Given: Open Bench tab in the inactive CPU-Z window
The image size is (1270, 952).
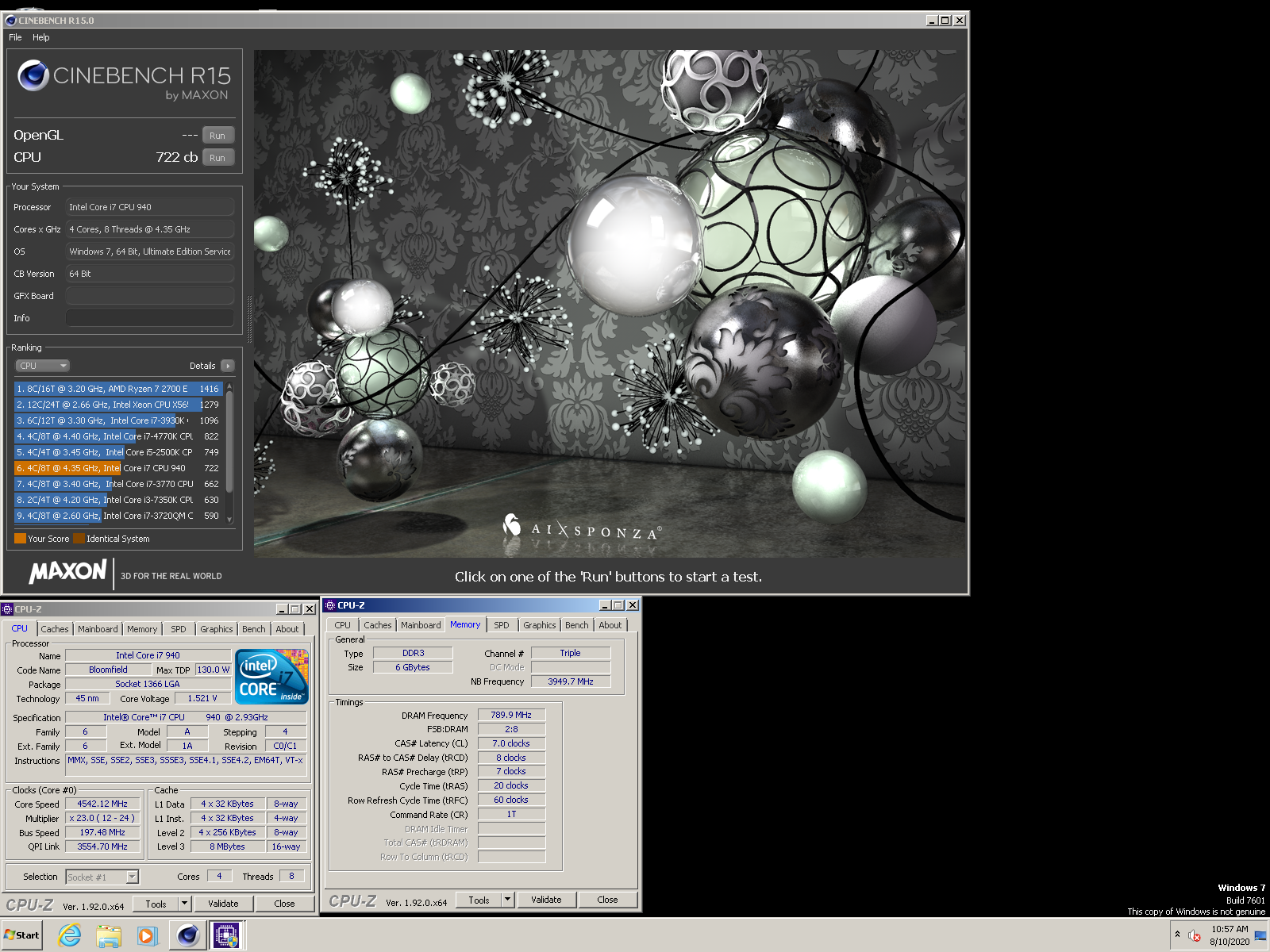Looking at the screenshot, I should coord(254,629).
